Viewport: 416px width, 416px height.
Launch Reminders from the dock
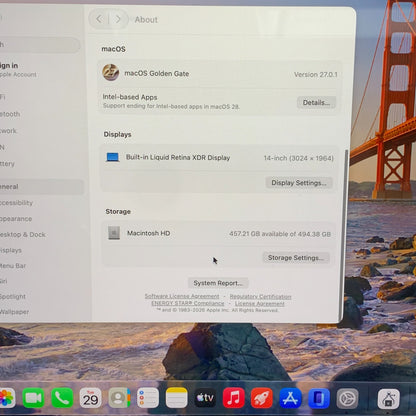148,398
